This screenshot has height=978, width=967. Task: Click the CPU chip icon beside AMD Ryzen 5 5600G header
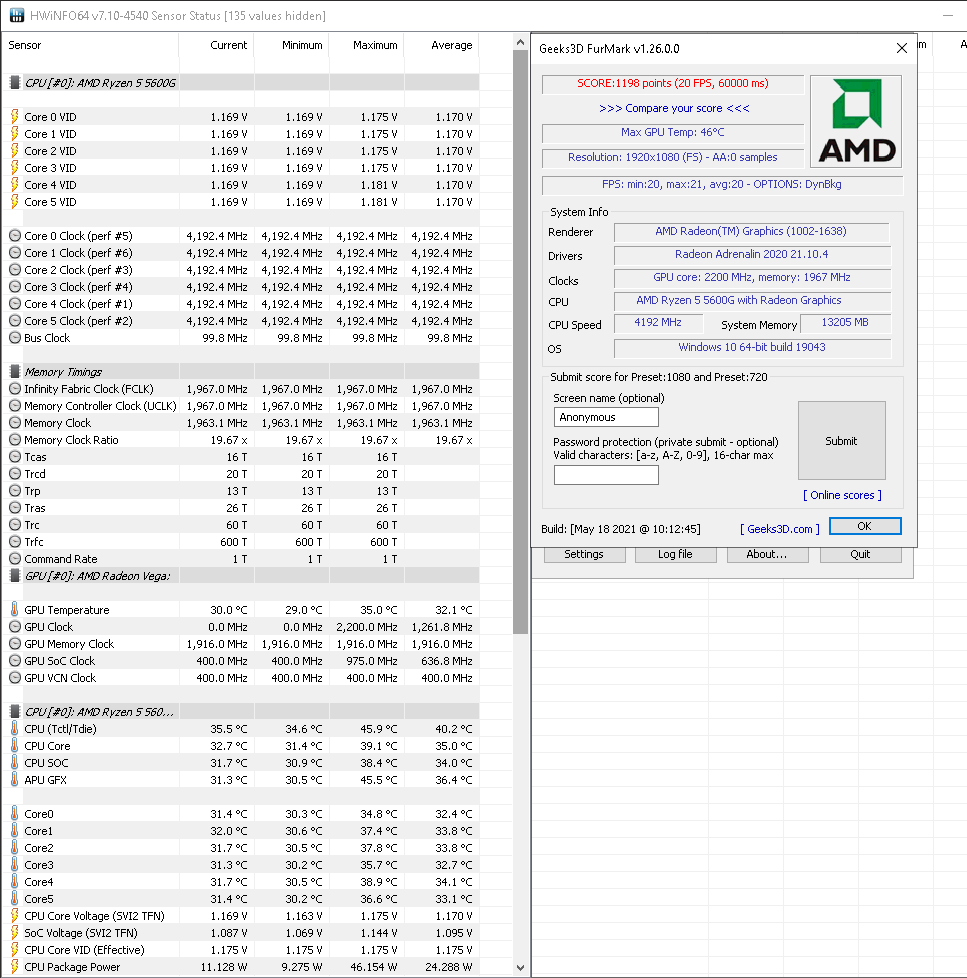click(14, 82)
